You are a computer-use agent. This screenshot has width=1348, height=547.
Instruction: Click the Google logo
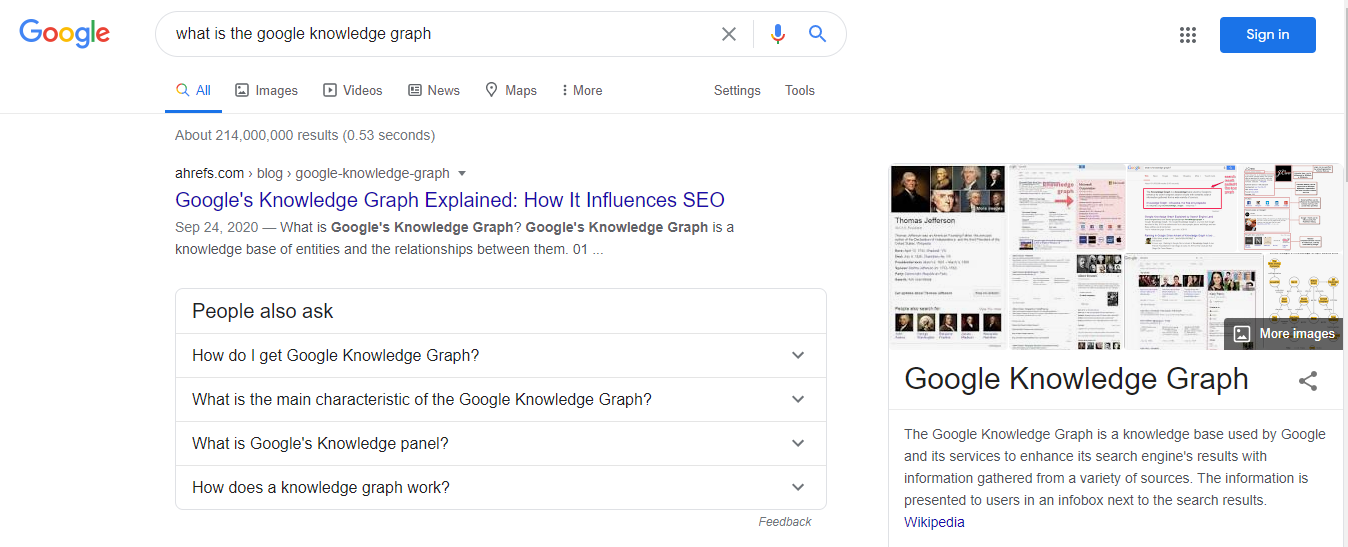[x=65, y=33]
